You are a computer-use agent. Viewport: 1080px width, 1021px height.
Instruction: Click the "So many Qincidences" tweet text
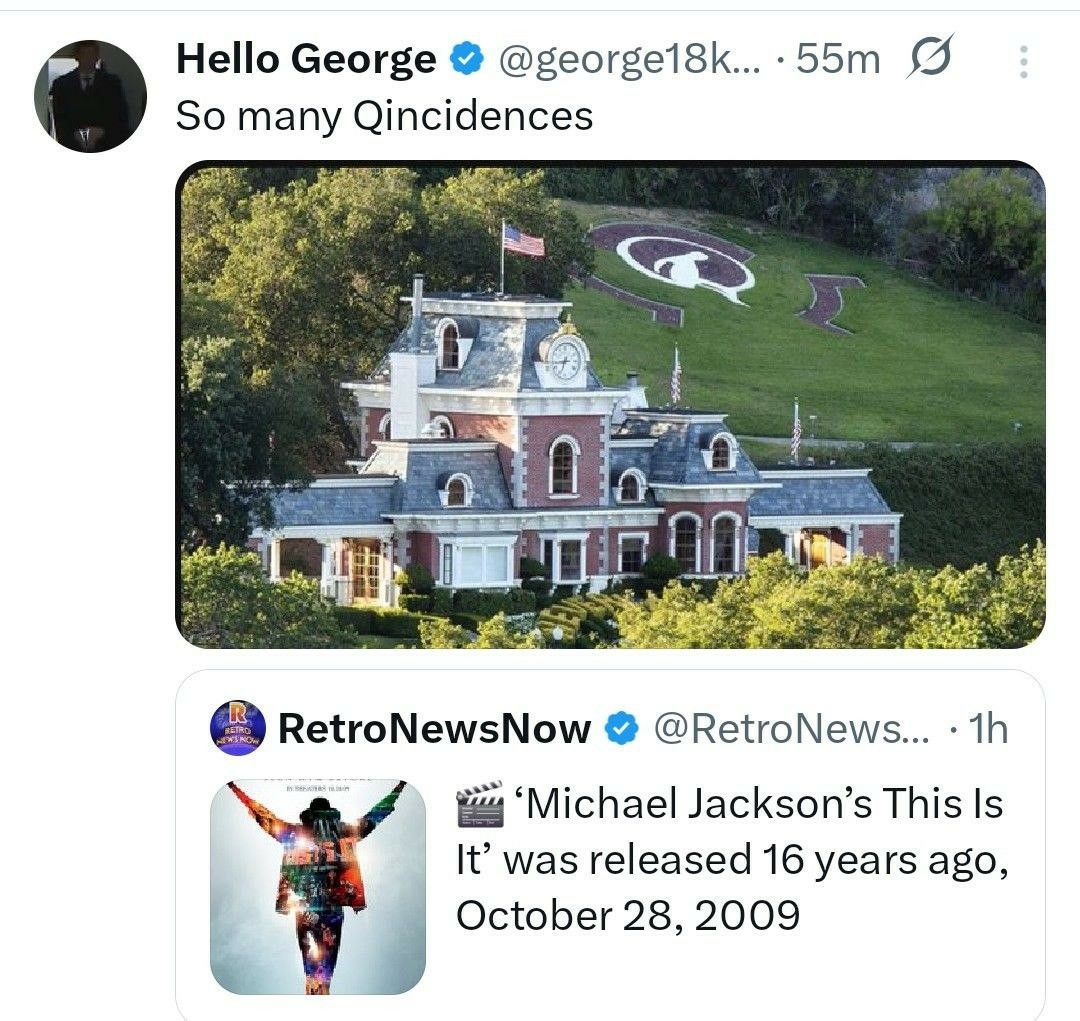tap(384, 116)
